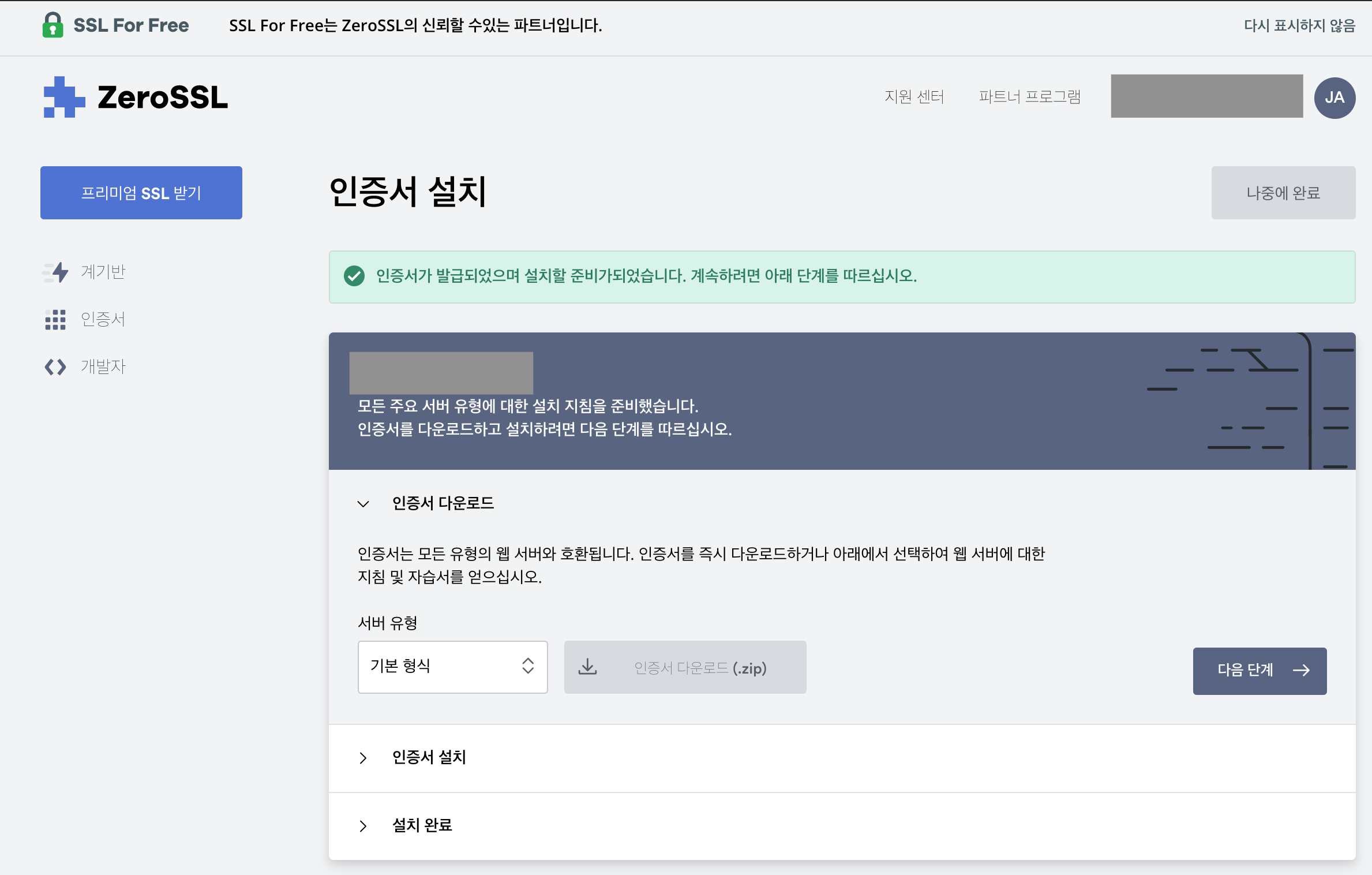Expand the 설치 완료 section
Screen dimensions: 1372x875
pyautogui.click(x=363, y=825)
